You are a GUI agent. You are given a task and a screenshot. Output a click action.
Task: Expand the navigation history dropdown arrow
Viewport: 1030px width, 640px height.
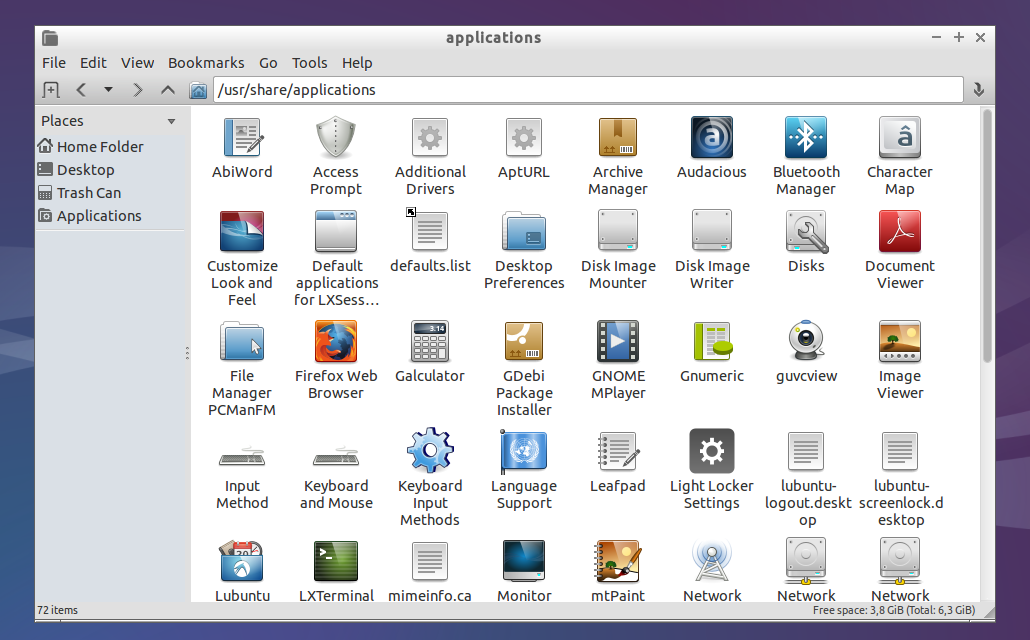(x=108, y=89)
